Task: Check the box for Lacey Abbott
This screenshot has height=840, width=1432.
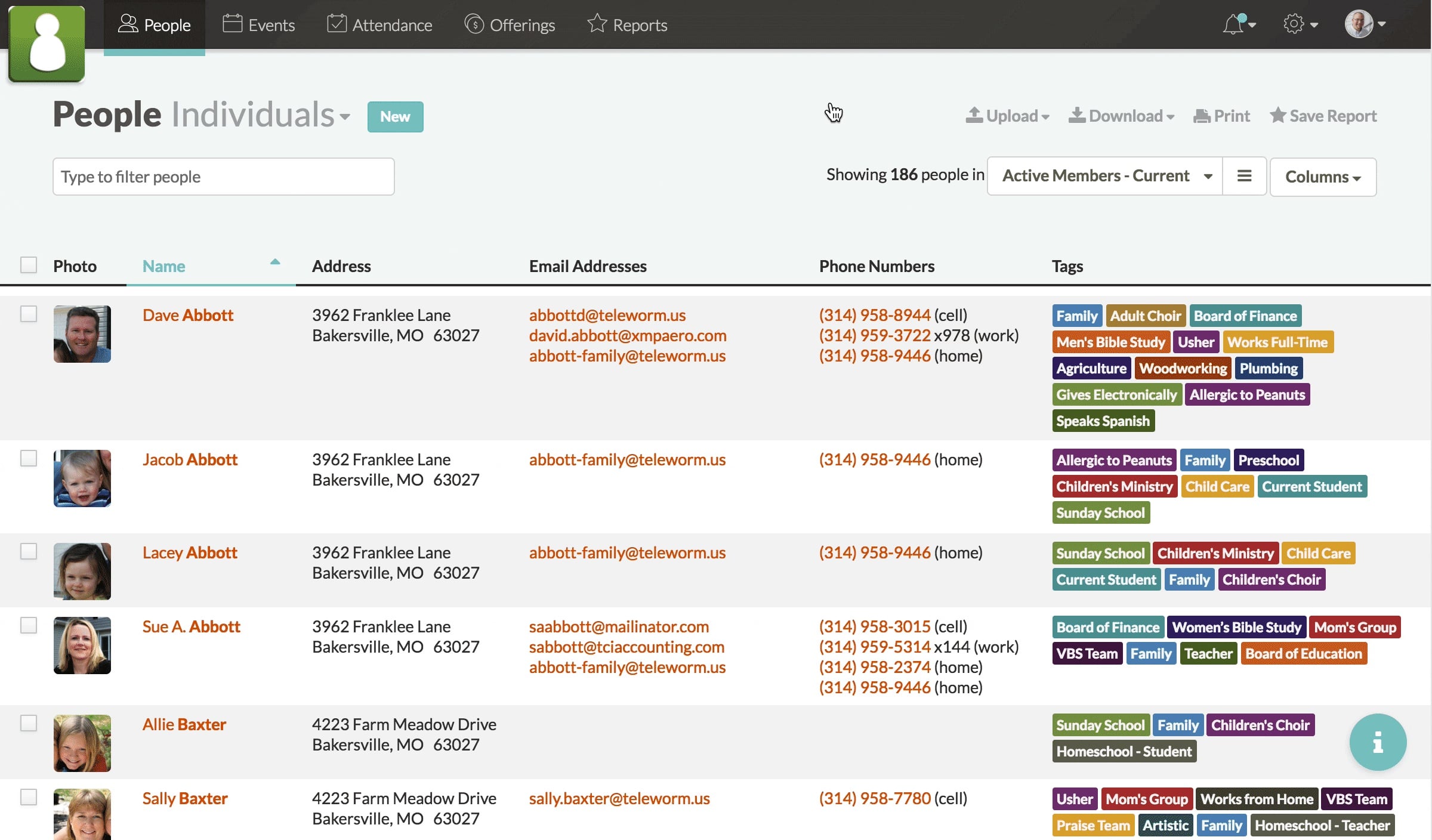Action: [29, 551]
